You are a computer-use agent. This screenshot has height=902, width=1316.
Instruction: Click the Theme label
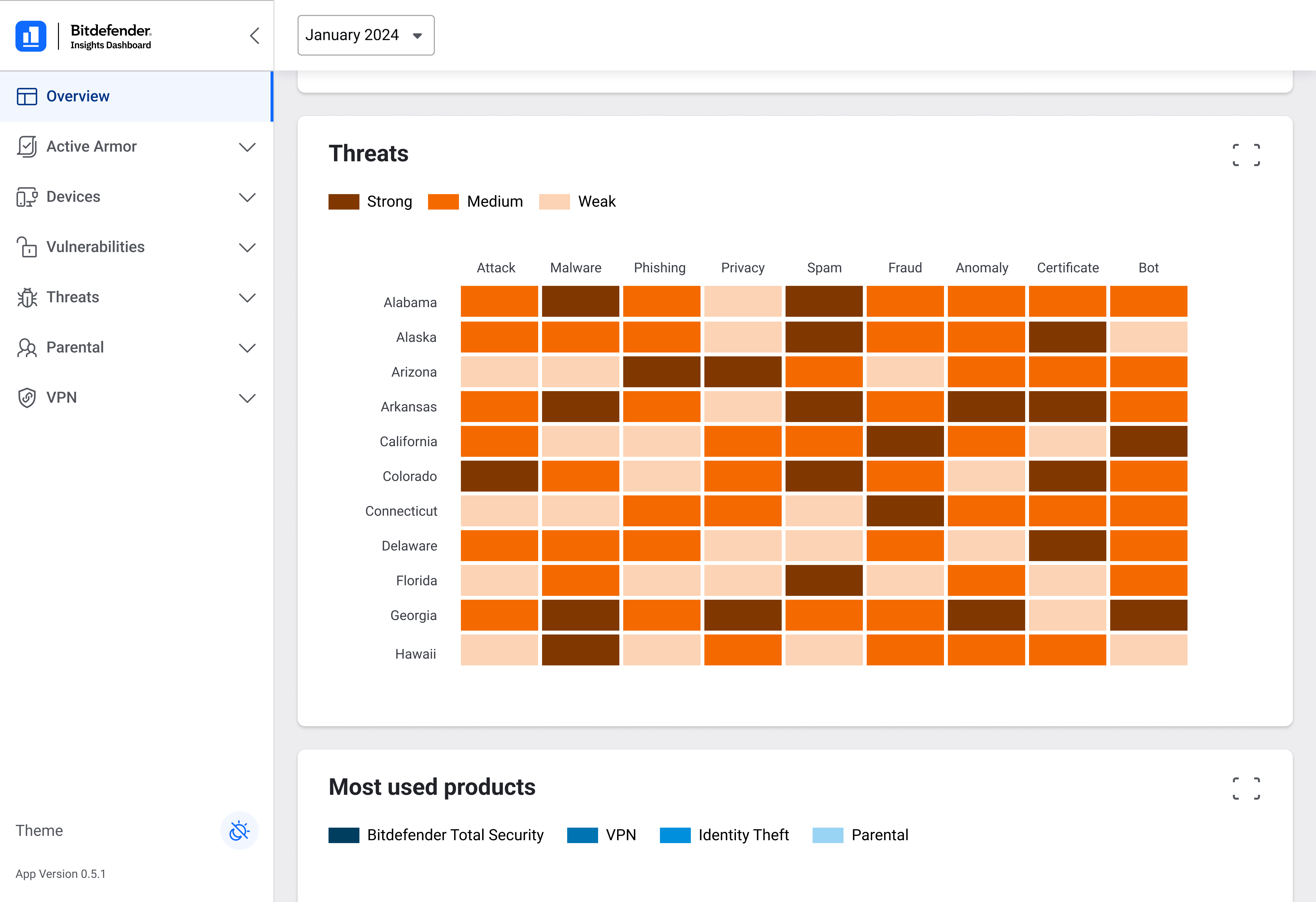click(x=39, y=830)
